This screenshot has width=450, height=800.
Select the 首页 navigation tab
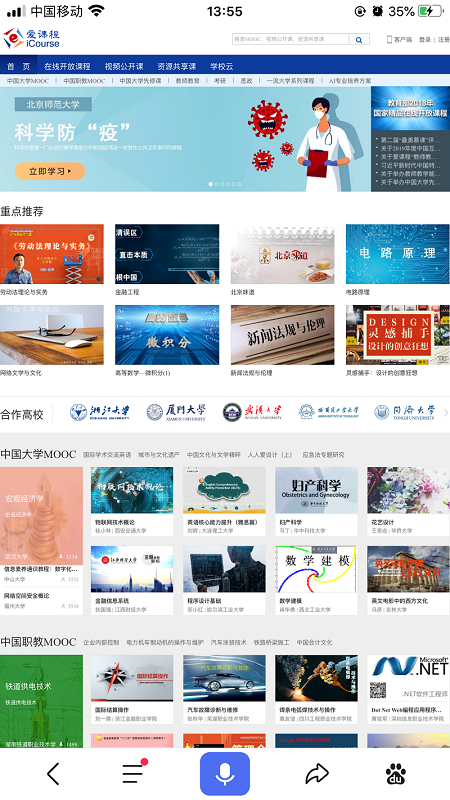18,66
